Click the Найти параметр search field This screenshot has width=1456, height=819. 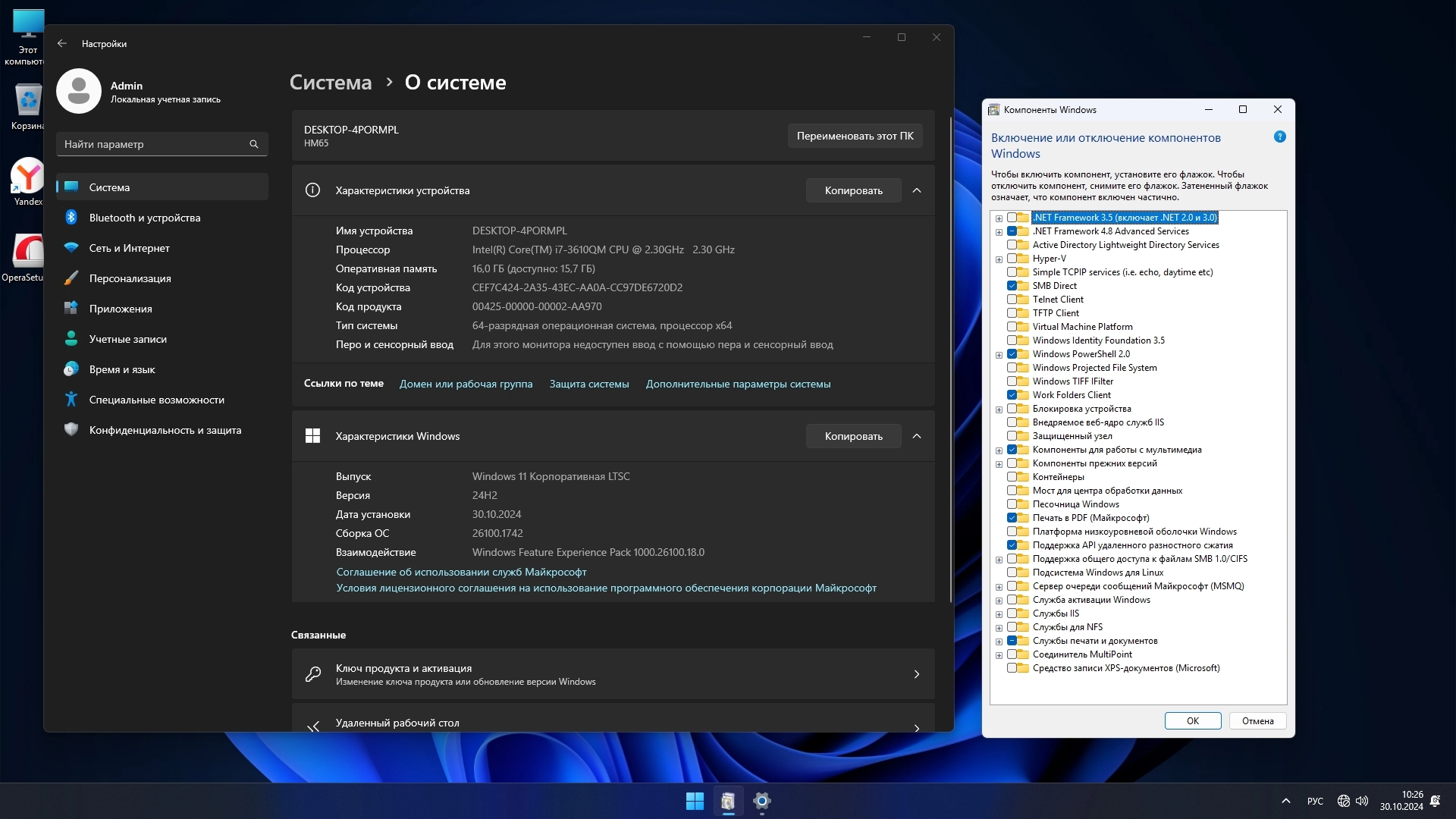(152, 144)
